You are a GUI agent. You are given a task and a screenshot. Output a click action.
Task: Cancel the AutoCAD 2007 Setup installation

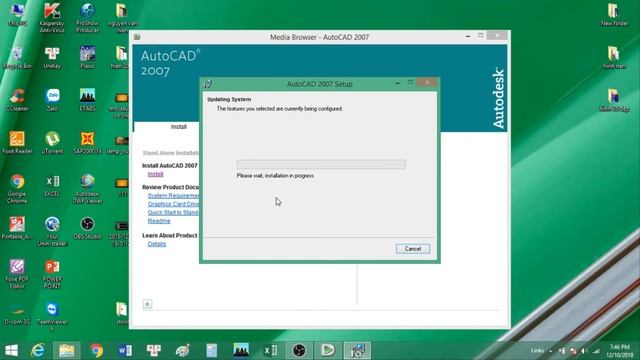point(413,249)
